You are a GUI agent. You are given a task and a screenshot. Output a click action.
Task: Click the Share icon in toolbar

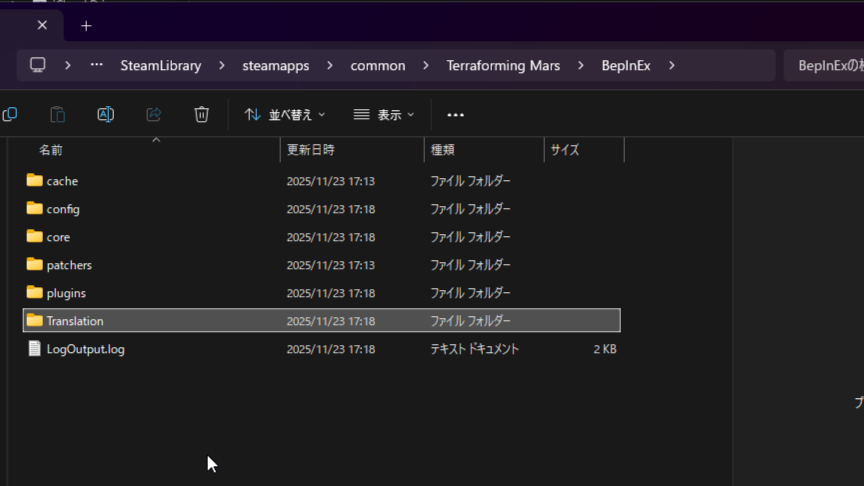tap(153, 115)
